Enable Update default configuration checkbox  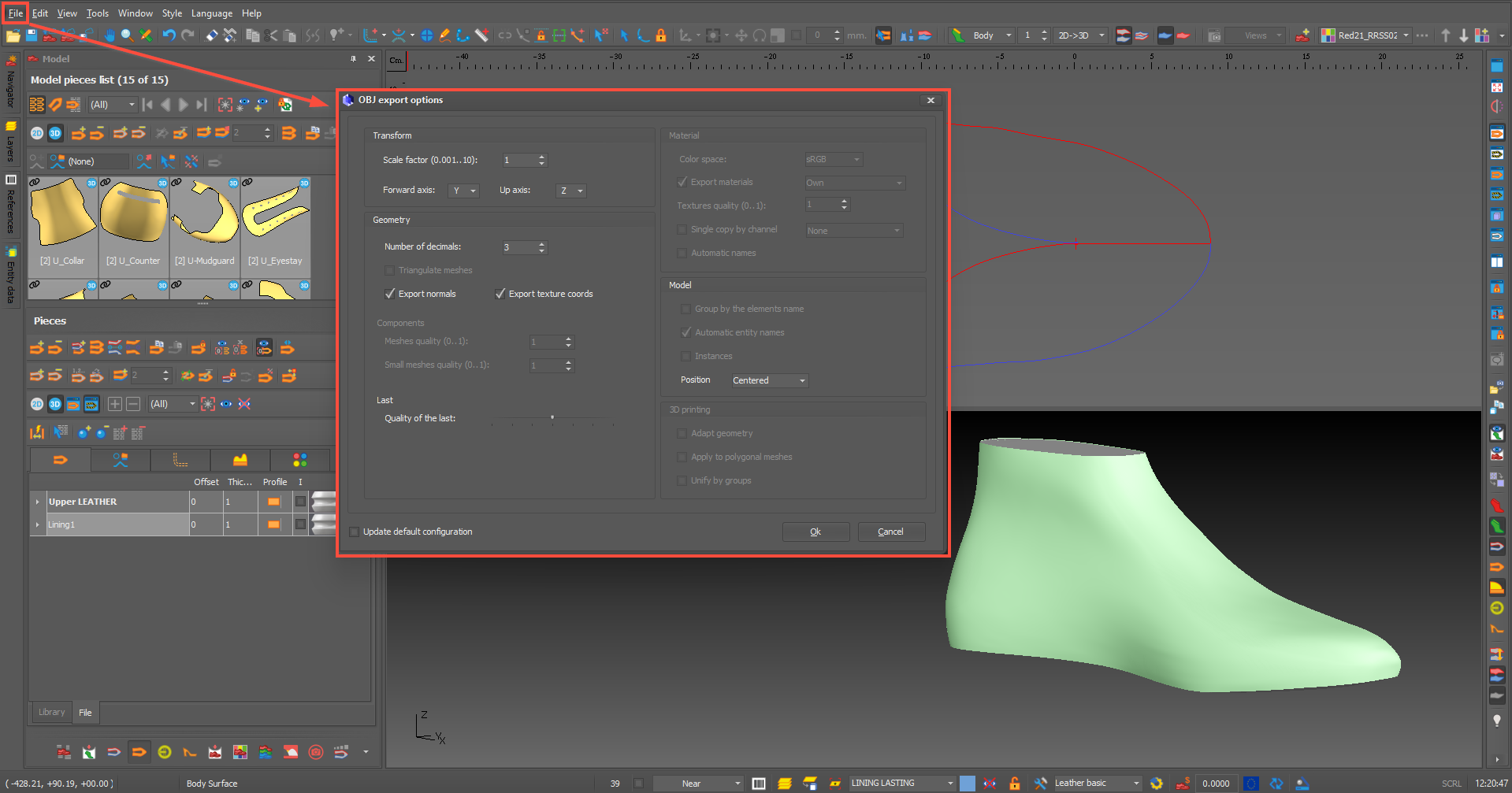pyautogui.click(x=355, y=532)
